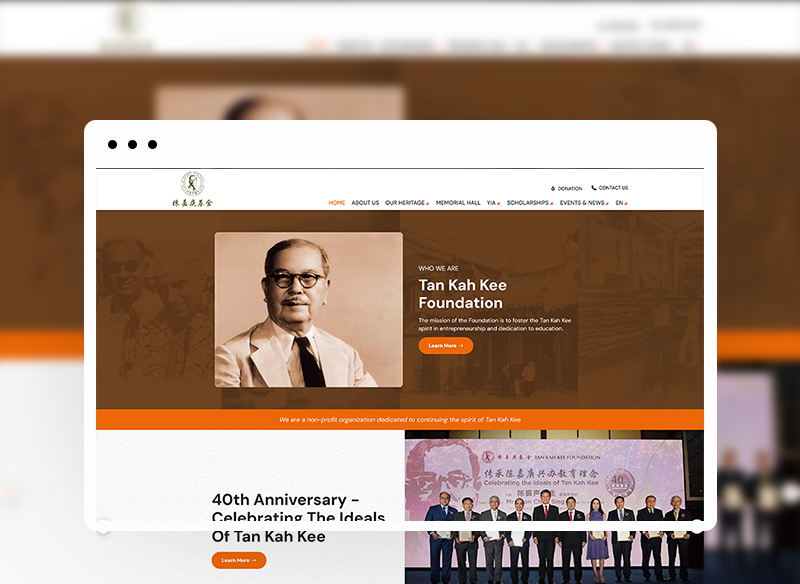Expand the YIA menu arrow
The height and width of the screenshot is (584, 800).
[x=498, y=204]
